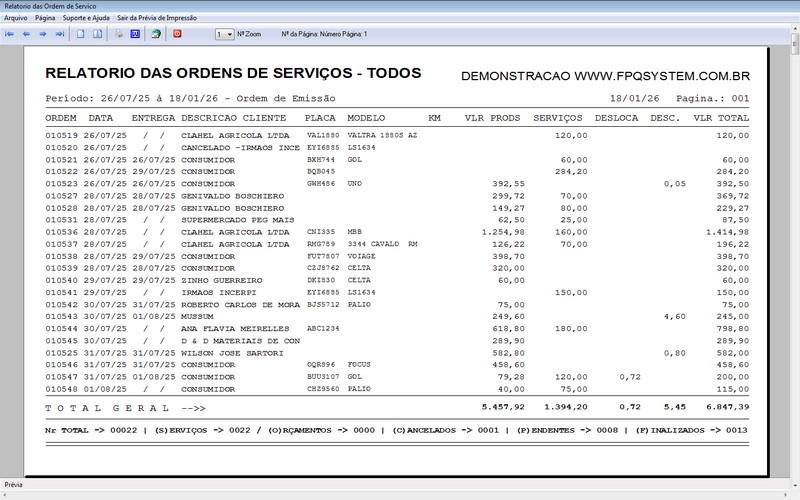The image size is (800, 500).
Task: Click the FOCUS model text
Action: point(359,365)
